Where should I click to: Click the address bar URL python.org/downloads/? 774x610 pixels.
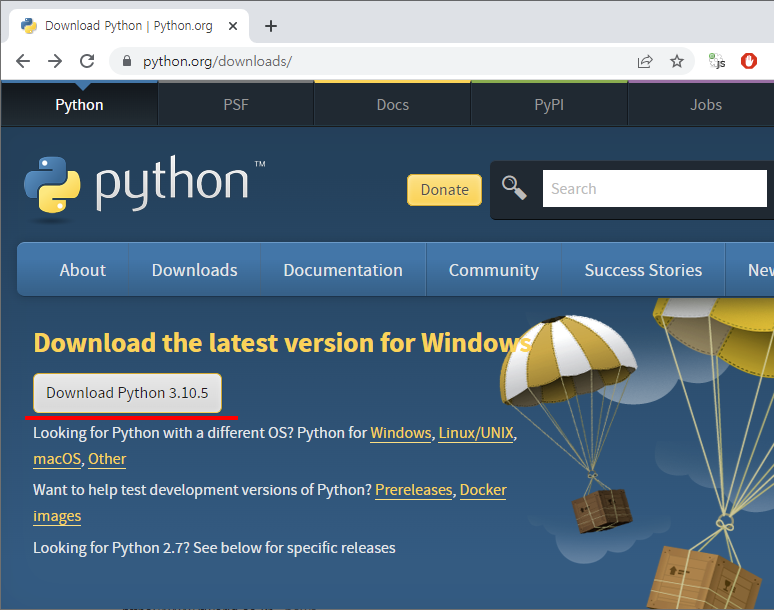pos(217,61)
